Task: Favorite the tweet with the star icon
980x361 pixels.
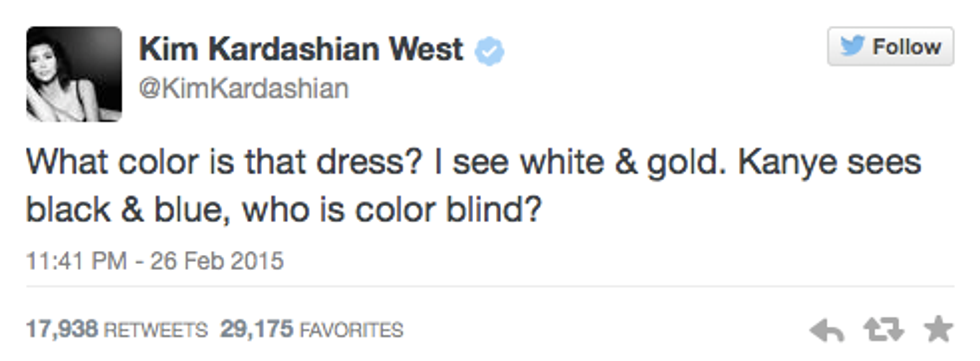Action: [938, 329]
